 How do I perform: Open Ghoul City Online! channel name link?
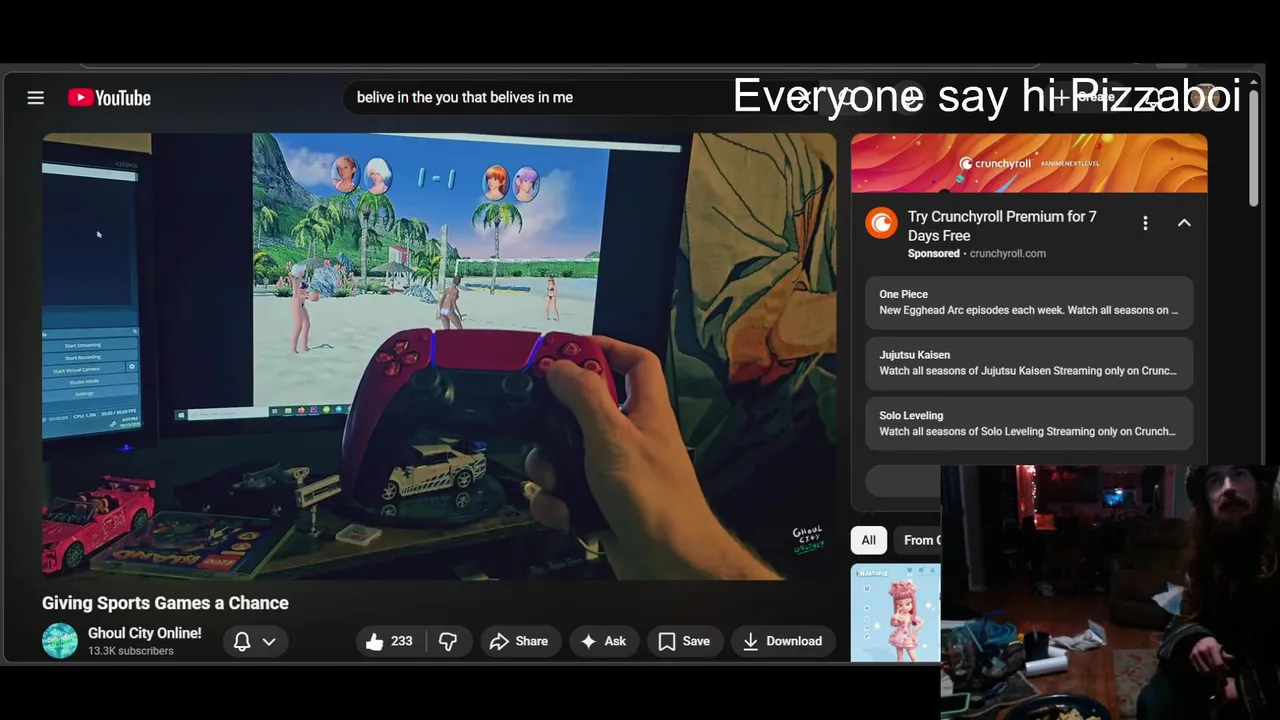point(145,633)
